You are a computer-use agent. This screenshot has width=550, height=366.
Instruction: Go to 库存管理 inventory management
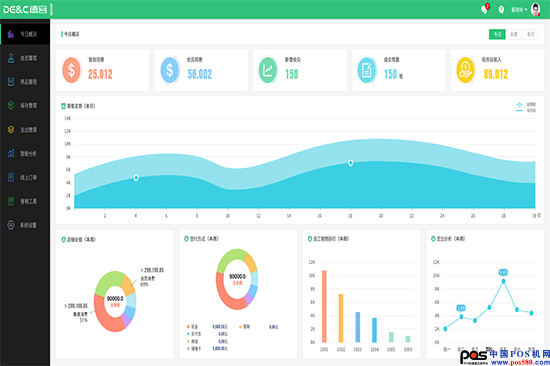click(x=25, y=106)
